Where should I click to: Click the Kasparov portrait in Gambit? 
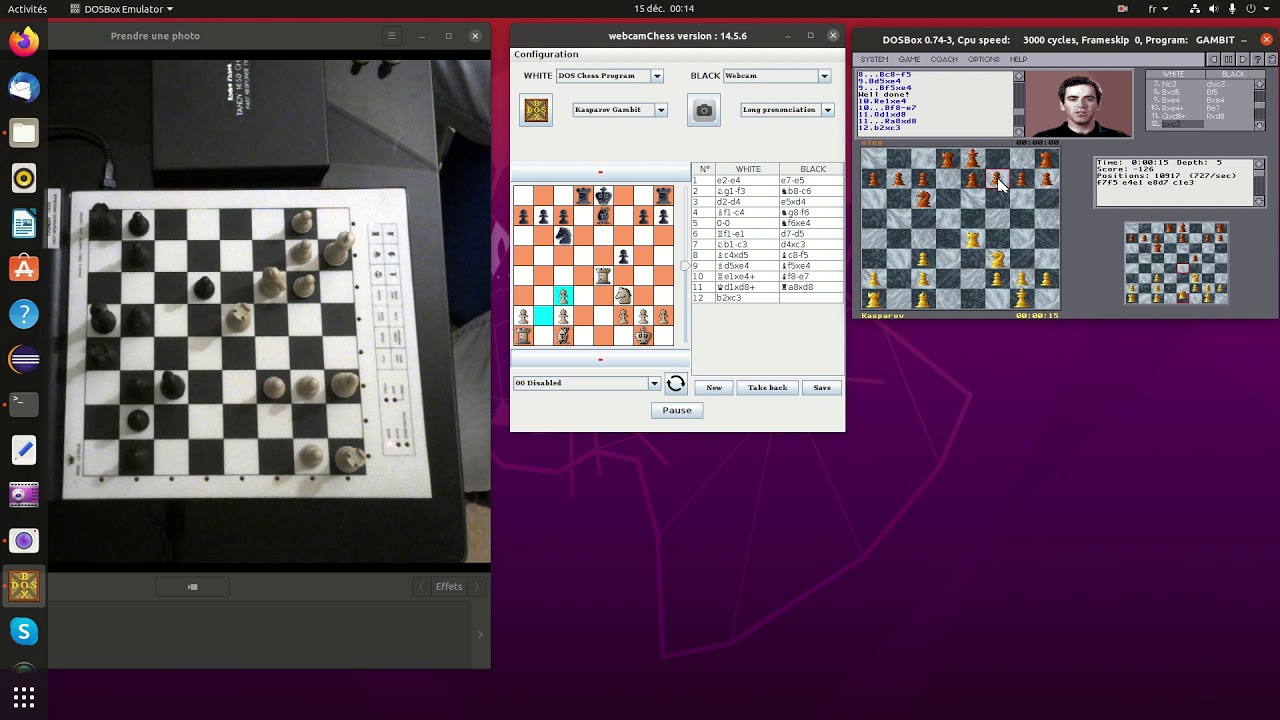(1078, 104)
